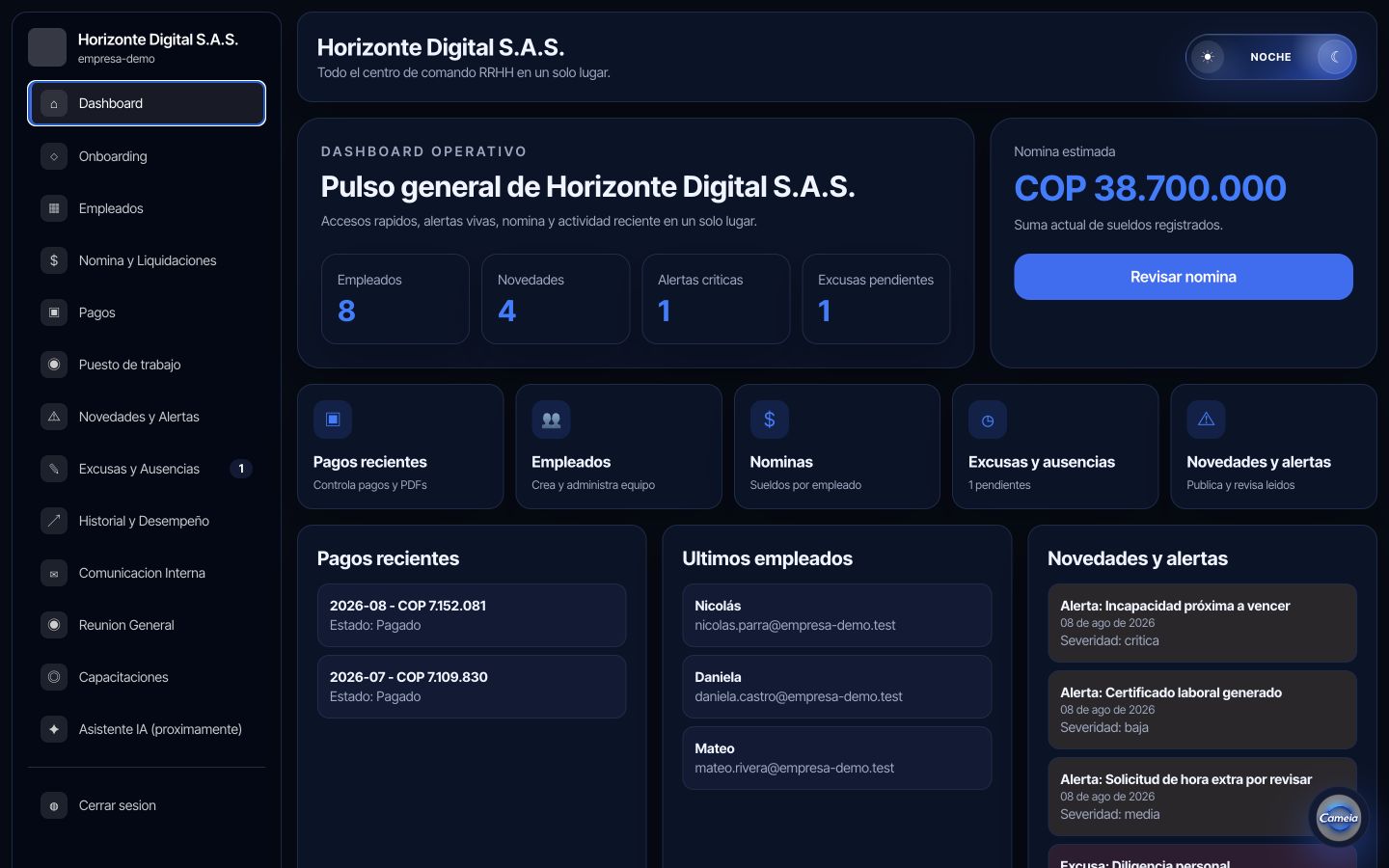
Task: Go to Nomina y Liquidaciones menu item
Action: click(x=147, y=260)
